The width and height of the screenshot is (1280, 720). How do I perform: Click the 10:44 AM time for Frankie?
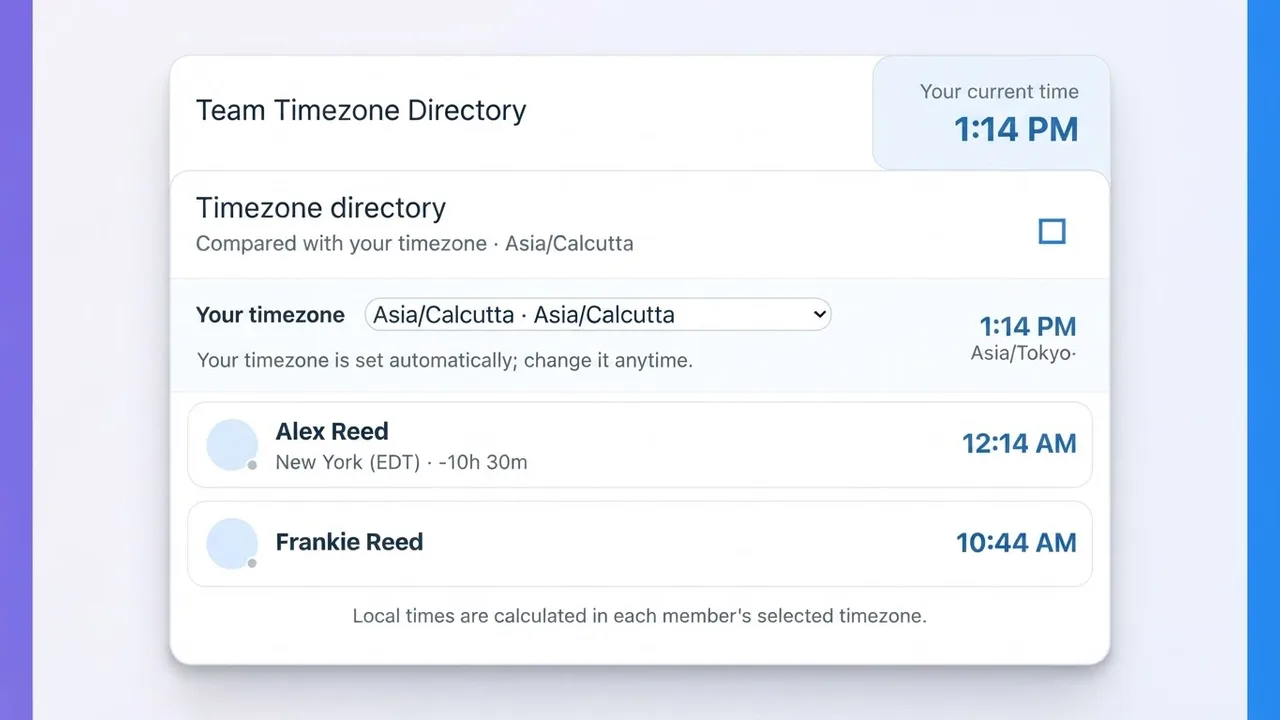click(x=1016, y=543)
